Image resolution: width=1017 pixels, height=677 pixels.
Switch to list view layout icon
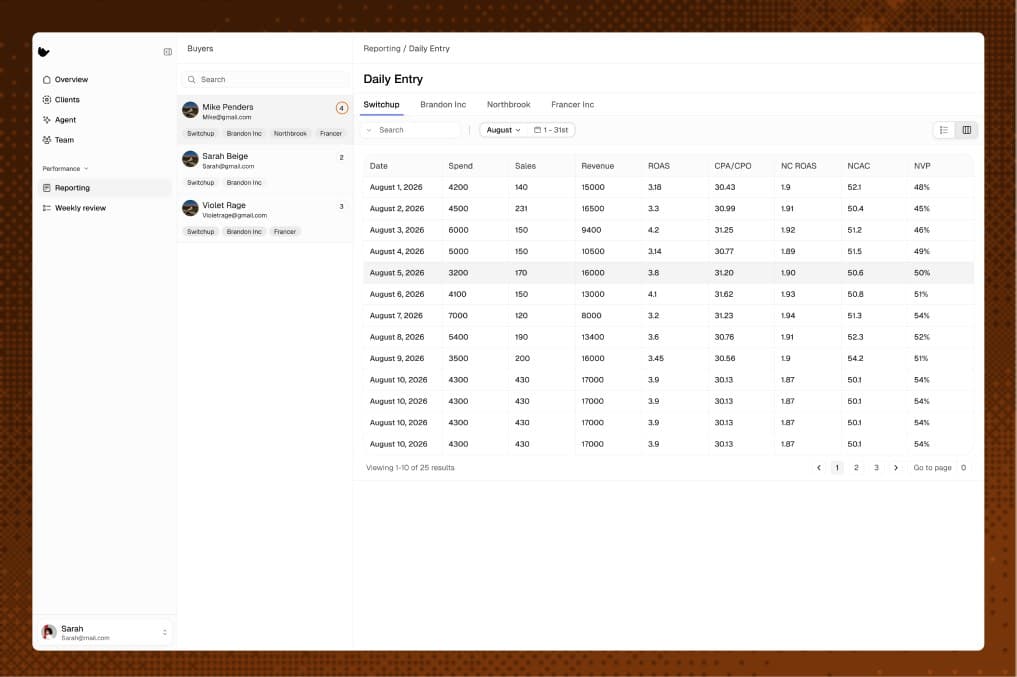pyautogui.click(x=944, y=130)
